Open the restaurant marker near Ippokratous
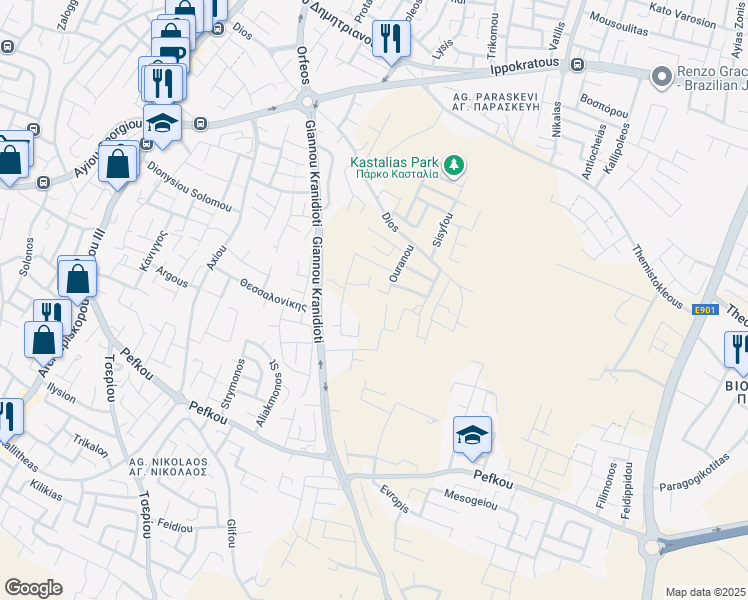Viewport: 748px width, 600px height. click(x=391, y=40)
